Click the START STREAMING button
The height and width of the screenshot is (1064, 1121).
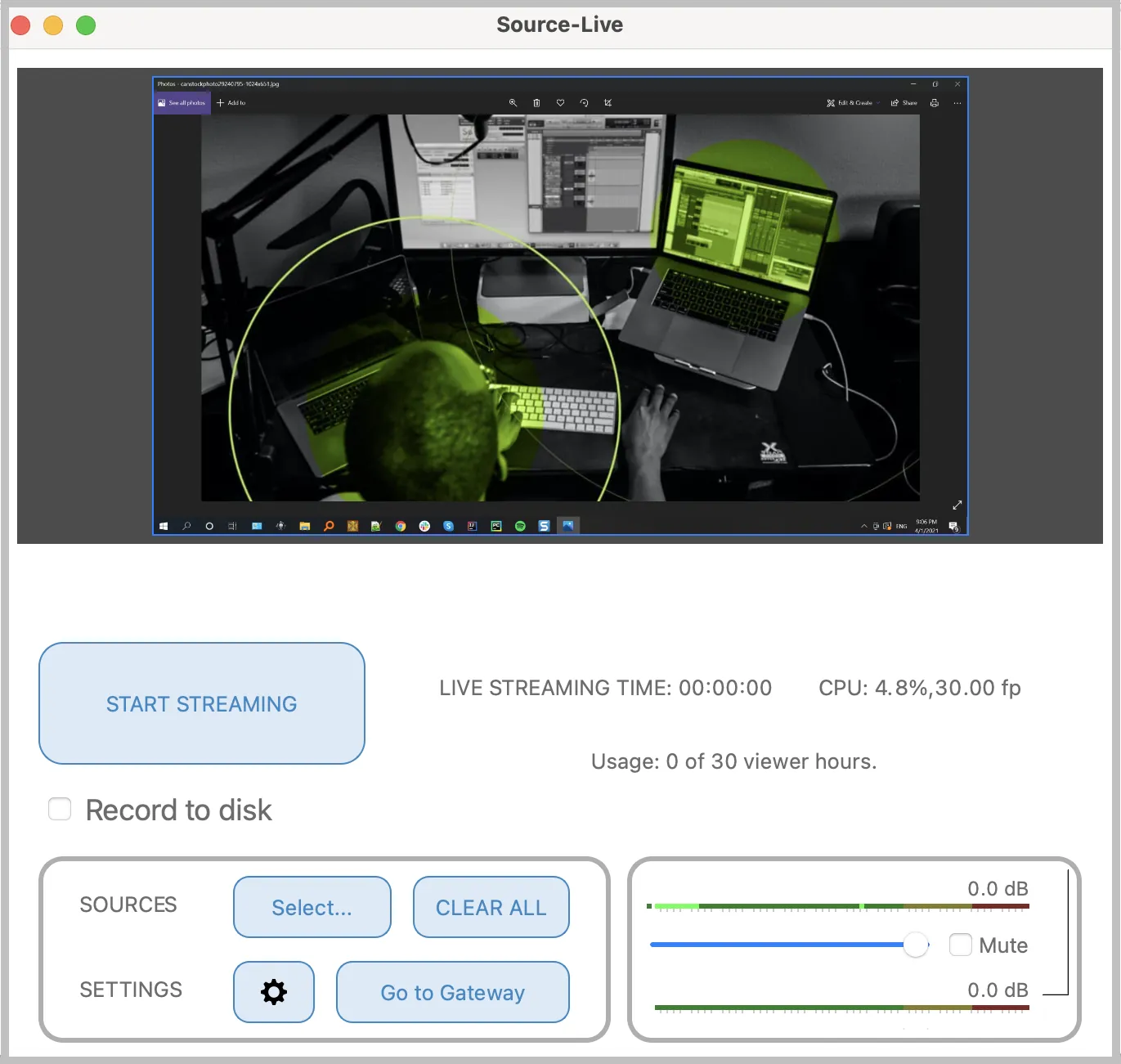202,703
